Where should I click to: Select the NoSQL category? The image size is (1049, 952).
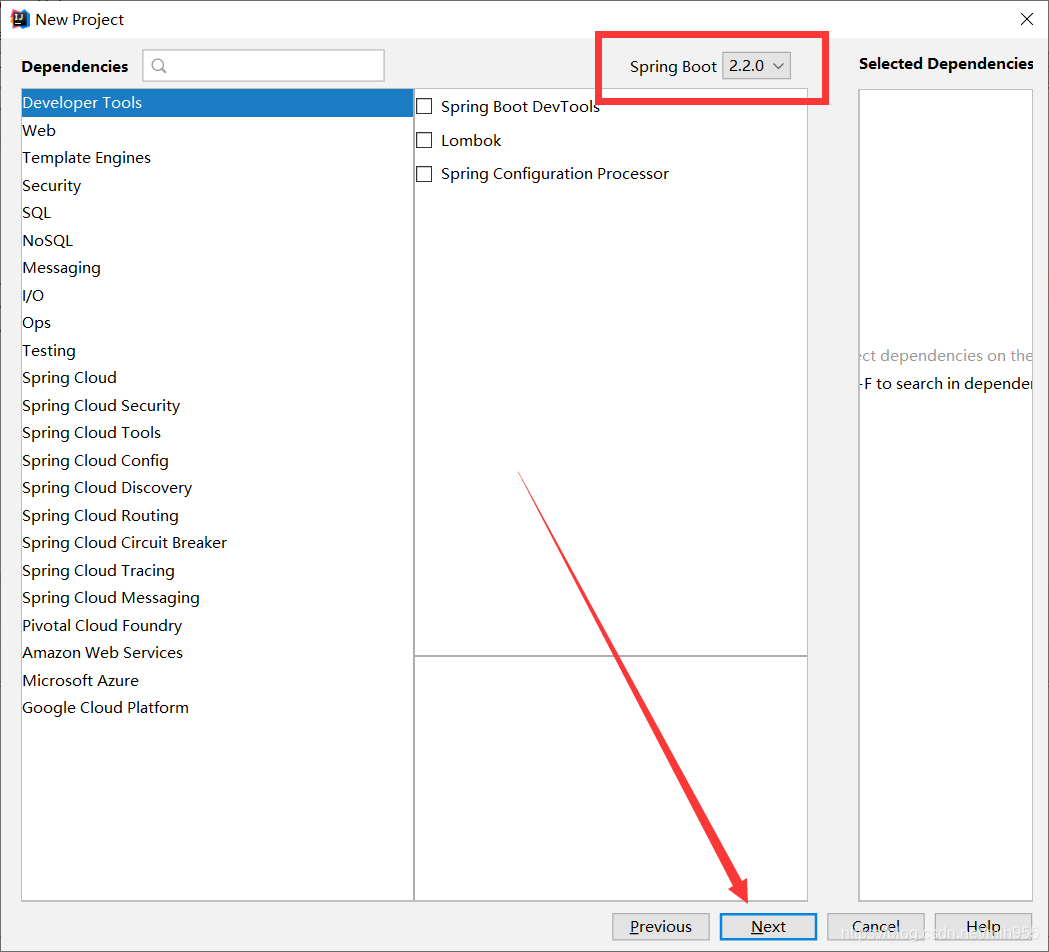point(217,240)
